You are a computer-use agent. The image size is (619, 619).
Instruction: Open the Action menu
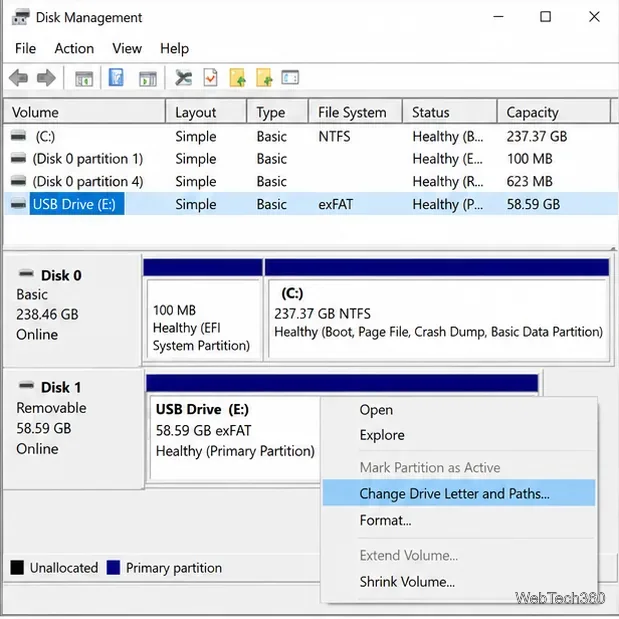click(74, 49)
